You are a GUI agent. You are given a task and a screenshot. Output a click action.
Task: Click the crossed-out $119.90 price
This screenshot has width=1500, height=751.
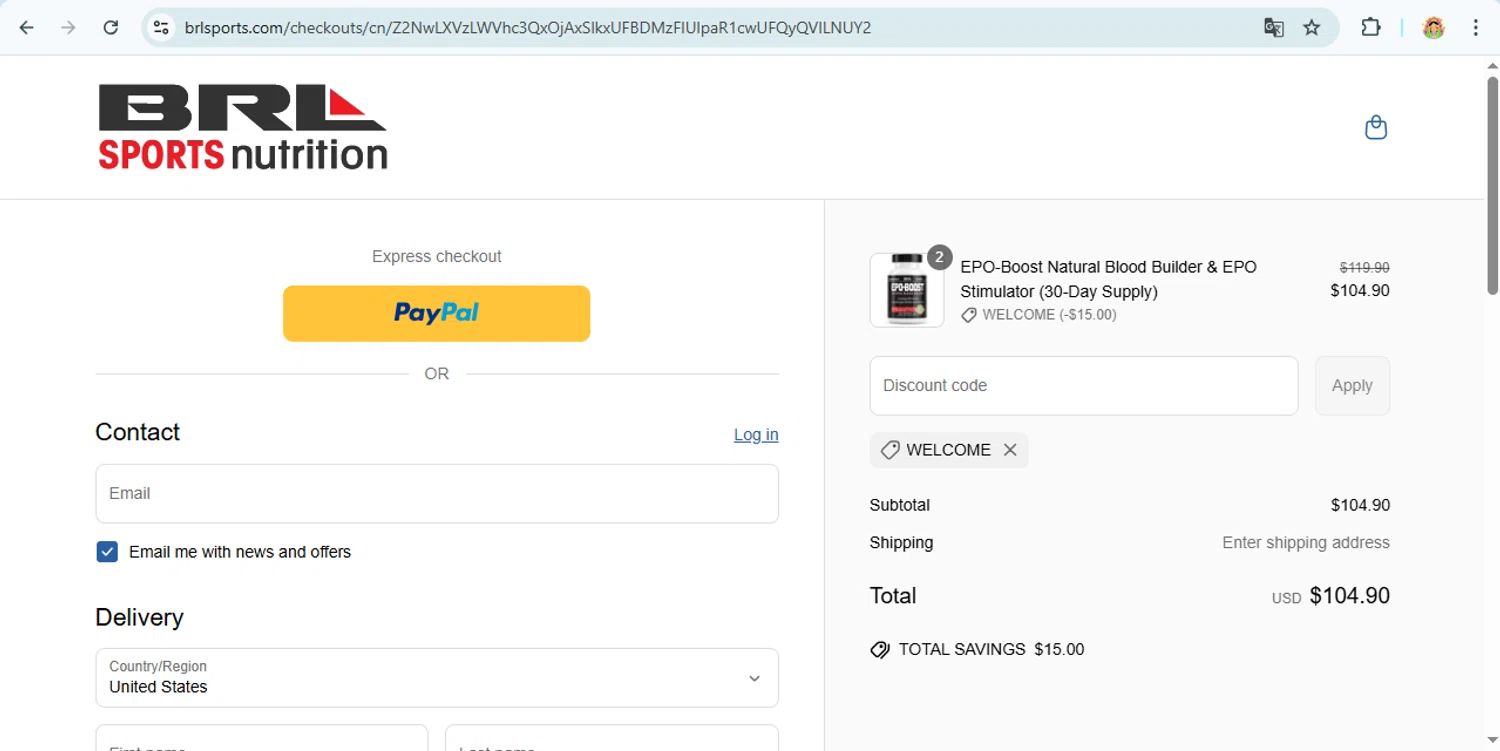click(x=1364, y=268)
